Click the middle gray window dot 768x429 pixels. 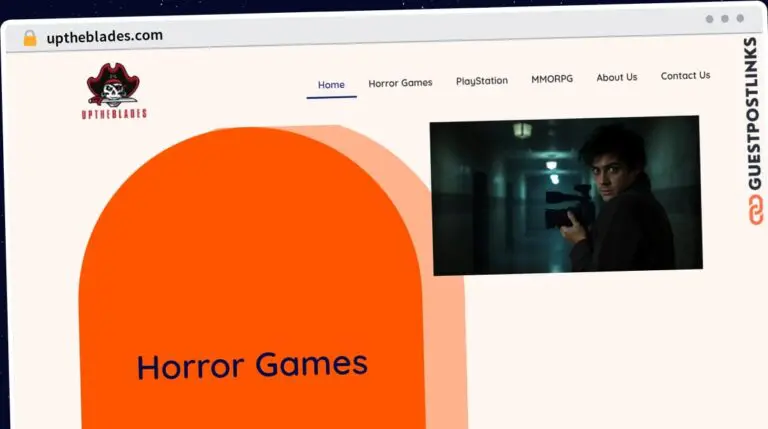[x=725, y=18]
